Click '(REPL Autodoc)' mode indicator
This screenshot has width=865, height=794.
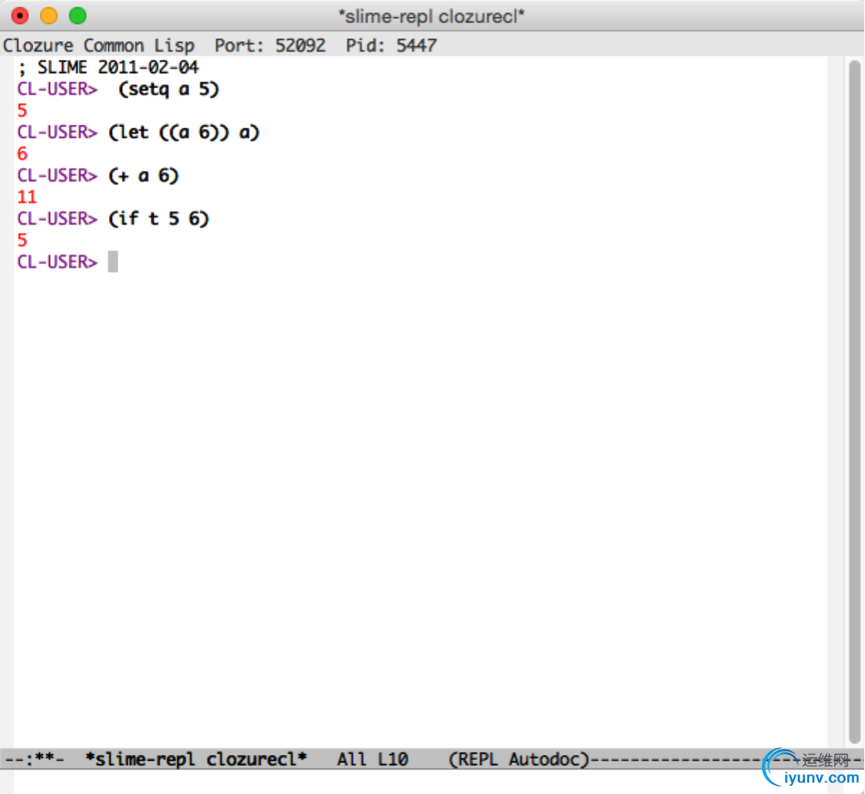pyautogui.click(x=519, y=759)
